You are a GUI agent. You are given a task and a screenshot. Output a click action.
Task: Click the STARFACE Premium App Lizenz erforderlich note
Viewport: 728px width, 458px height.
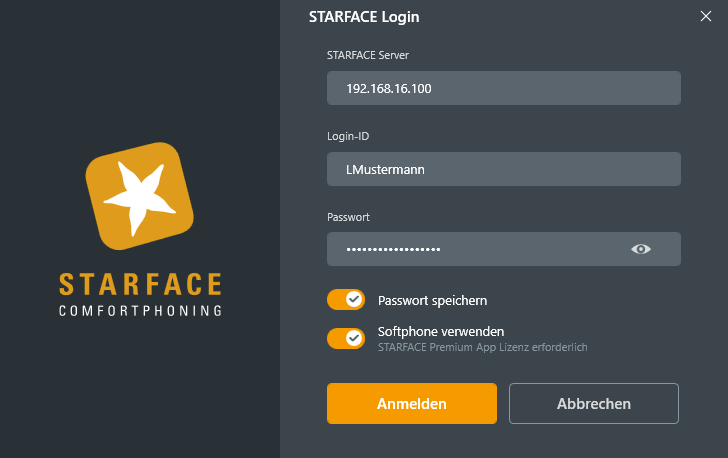click(482, 347)
